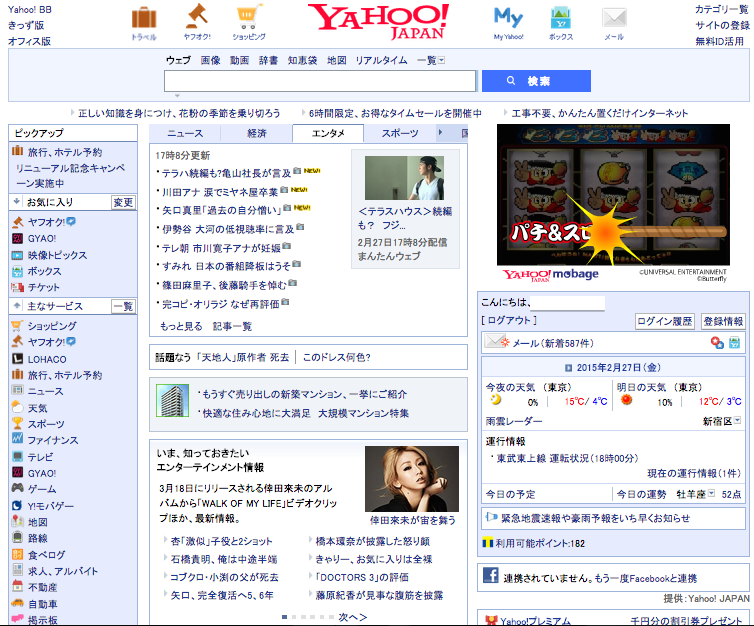Click the チケット icon in sidebar
This screenshot has height=626, width=754.
coord(17,288)
